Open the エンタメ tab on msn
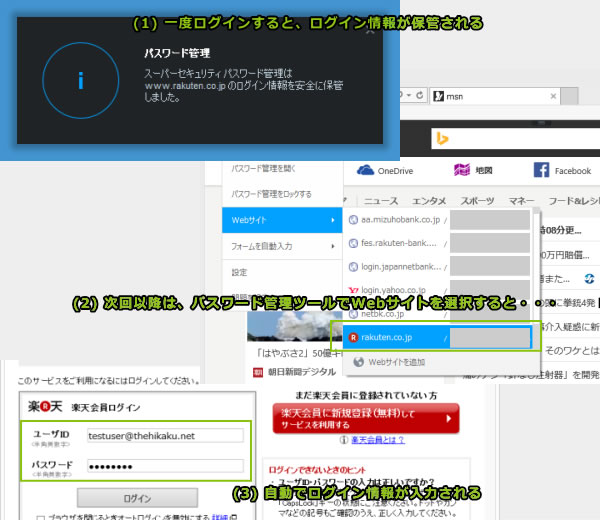600x520 pixels. [x=429, y=201]
